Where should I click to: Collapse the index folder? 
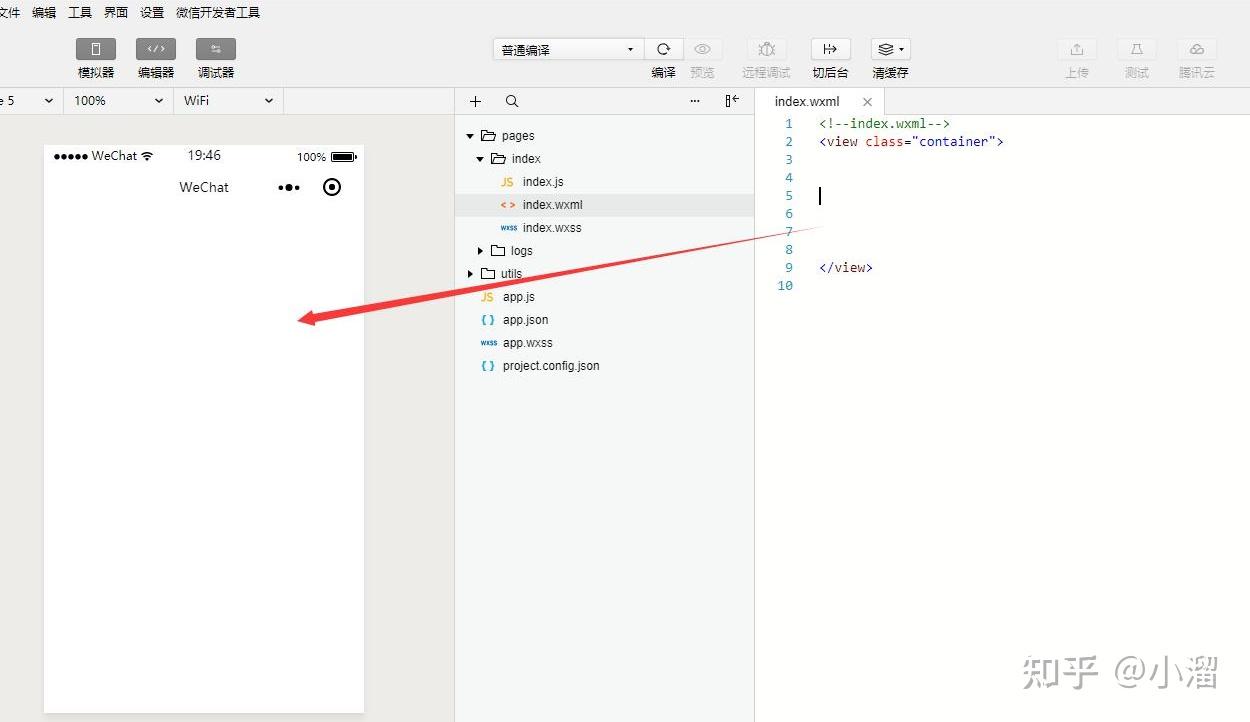[x=480, y=159]
